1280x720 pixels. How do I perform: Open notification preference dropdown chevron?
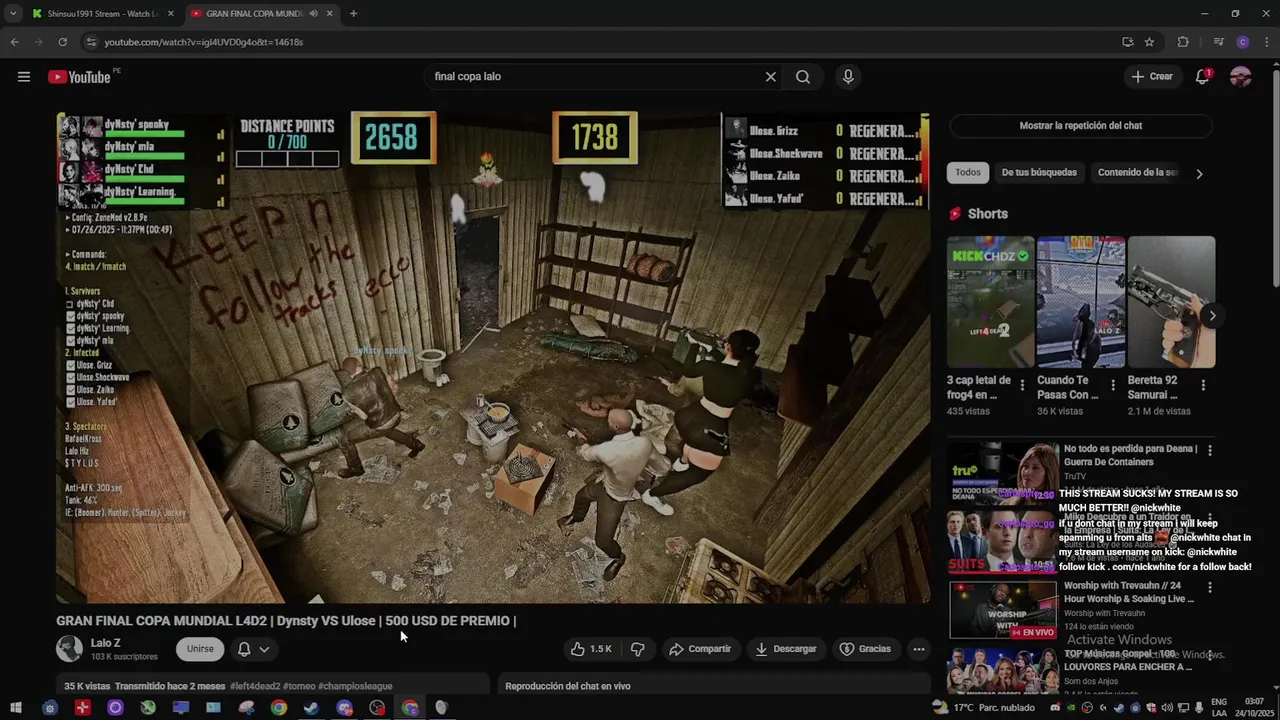[x=264, y=649]
